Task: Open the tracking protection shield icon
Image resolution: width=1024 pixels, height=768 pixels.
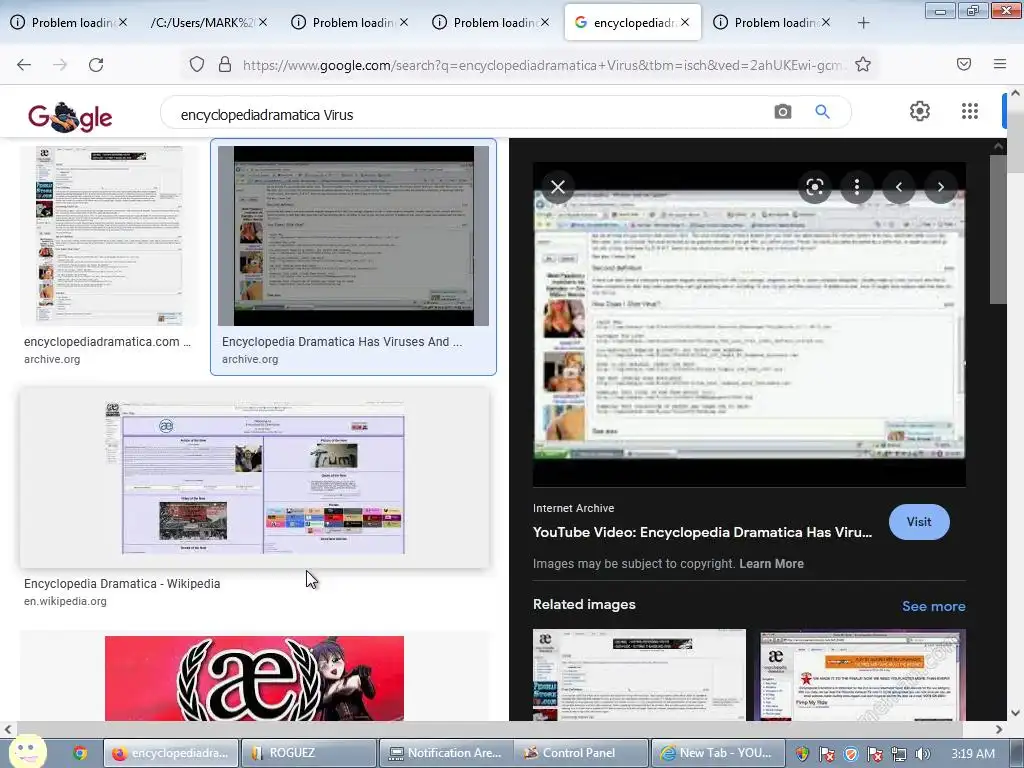Action: pyautogui.click(x=197, y=65)
